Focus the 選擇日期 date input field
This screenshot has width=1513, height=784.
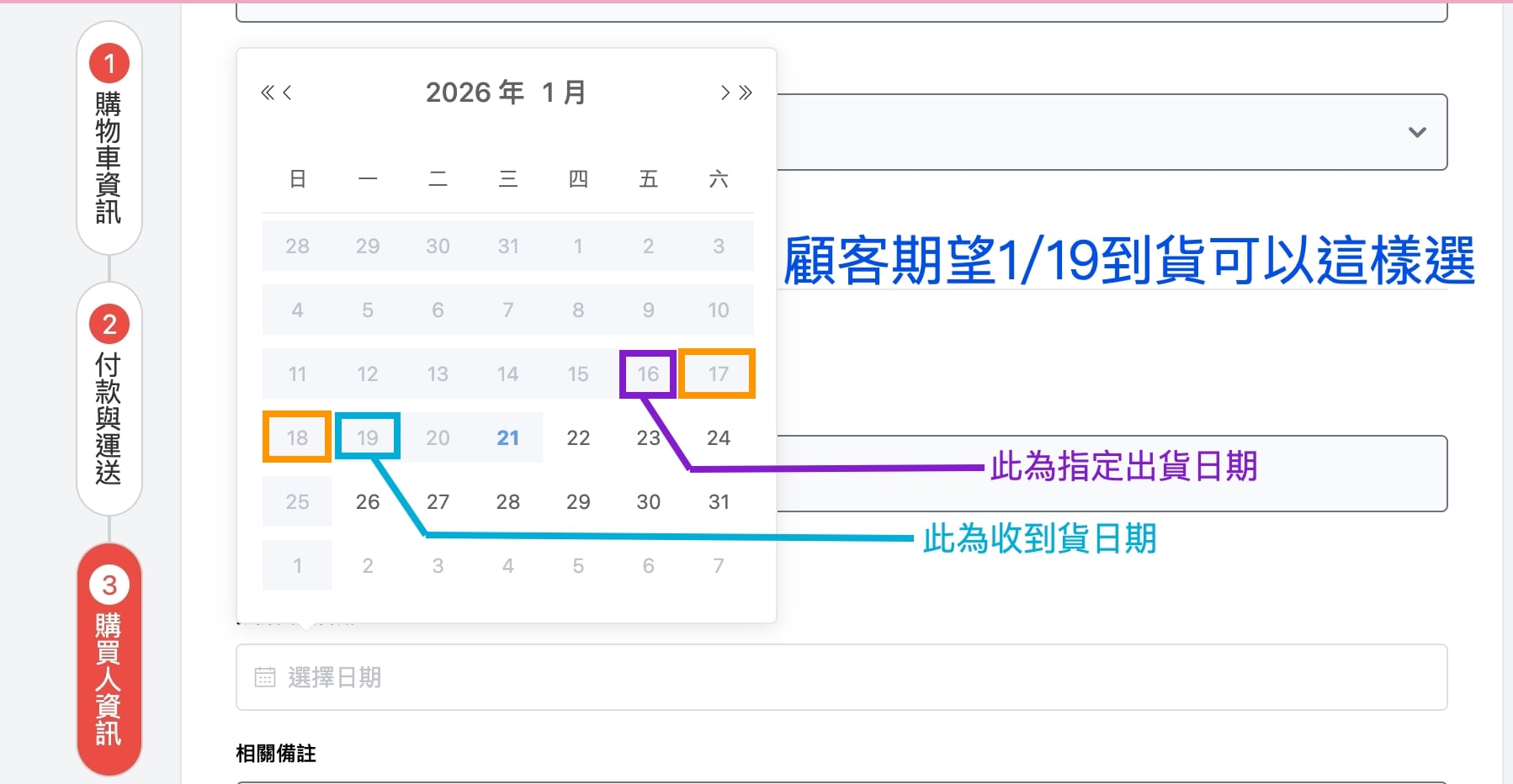pyautogui.click(x=841, y=677)
